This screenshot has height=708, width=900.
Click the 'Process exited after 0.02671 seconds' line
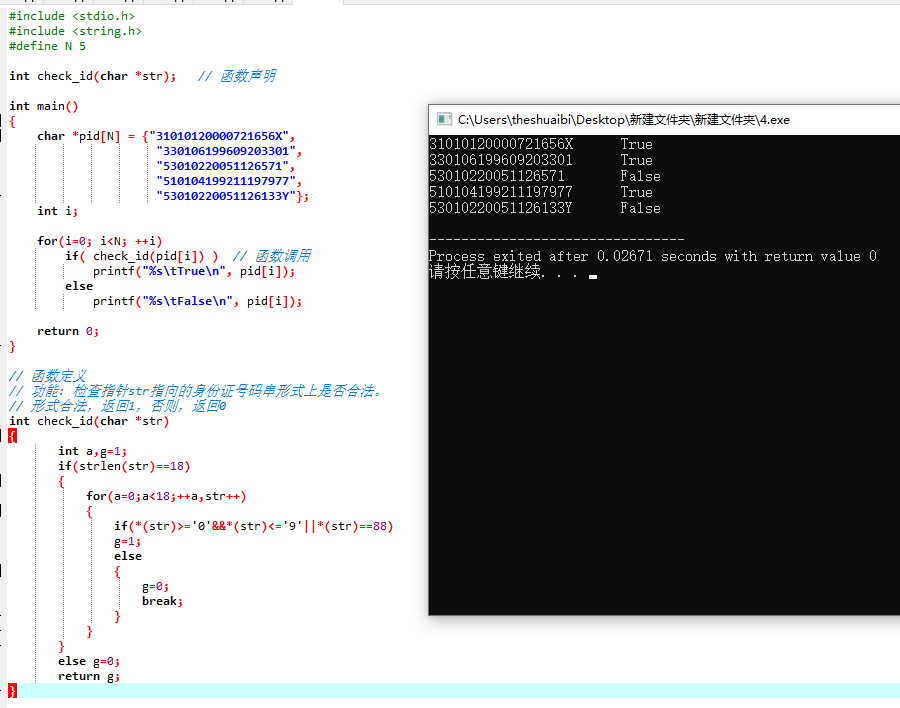point(653,256)
